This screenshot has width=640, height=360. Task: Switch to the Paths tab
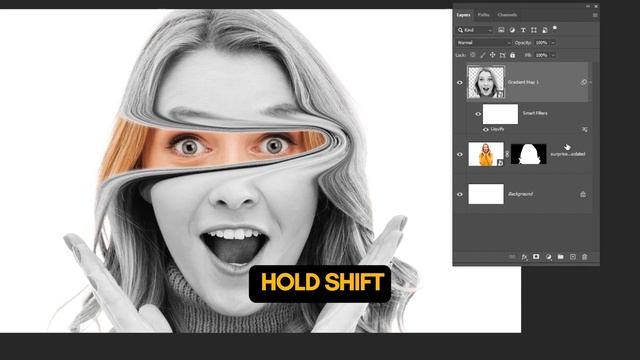pyautogui.click(x=483, y=15)
